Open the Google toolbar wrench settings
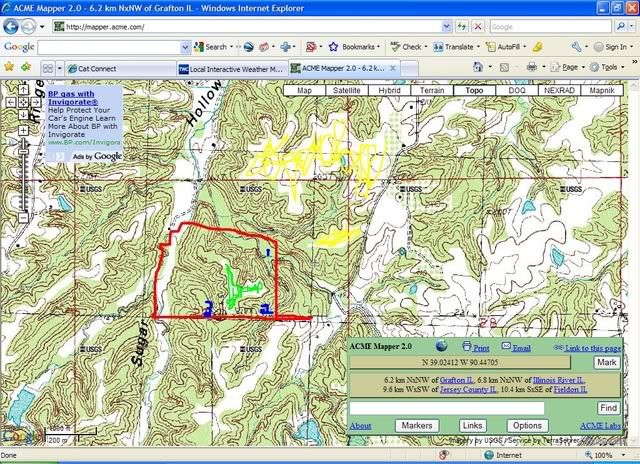The width and height of the screenshot is (640, 464). click(x=576, y=47)
